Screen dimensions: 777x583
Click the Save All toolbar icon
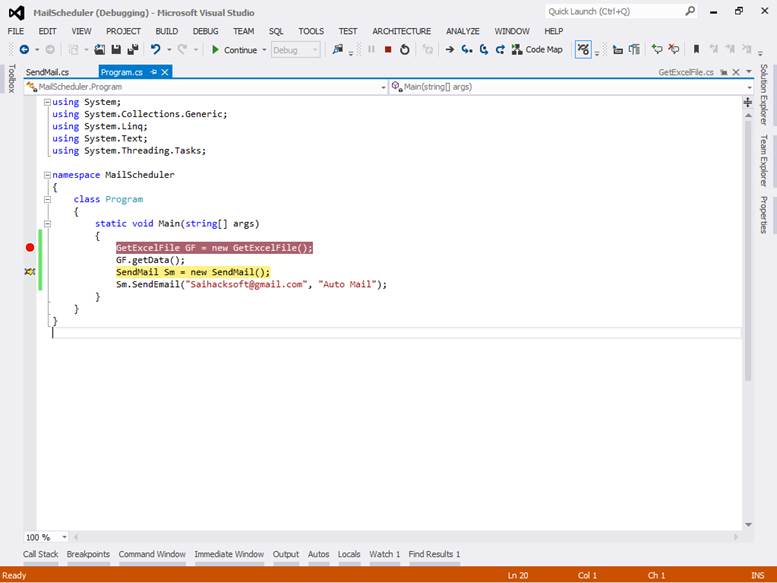[133, 49]
